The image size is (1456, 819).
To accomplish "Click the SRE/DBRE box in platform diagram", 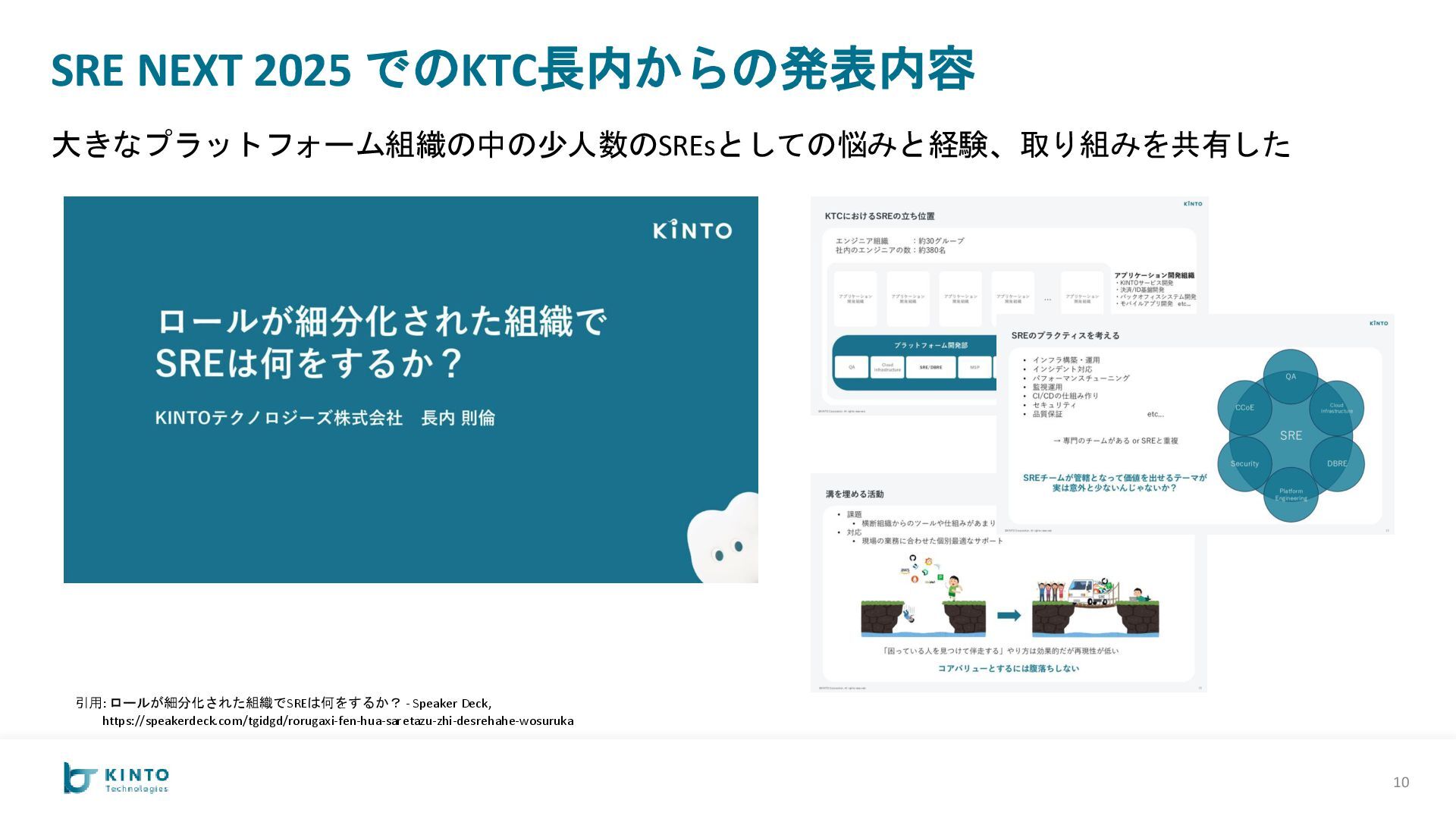I will [930, 367].
